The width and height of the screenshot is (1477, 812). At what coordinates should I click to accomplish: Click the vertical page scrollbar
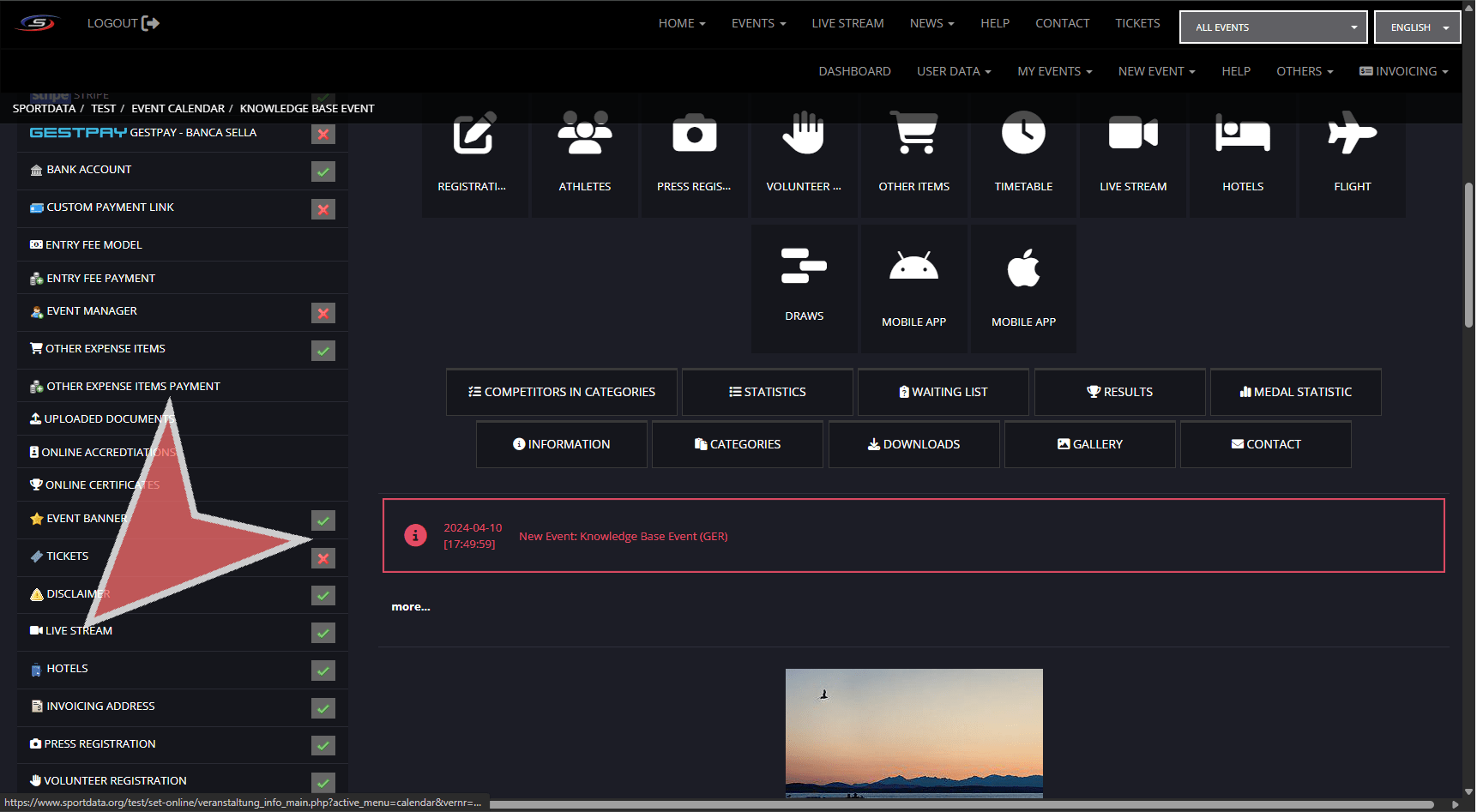click(1468, 256)
